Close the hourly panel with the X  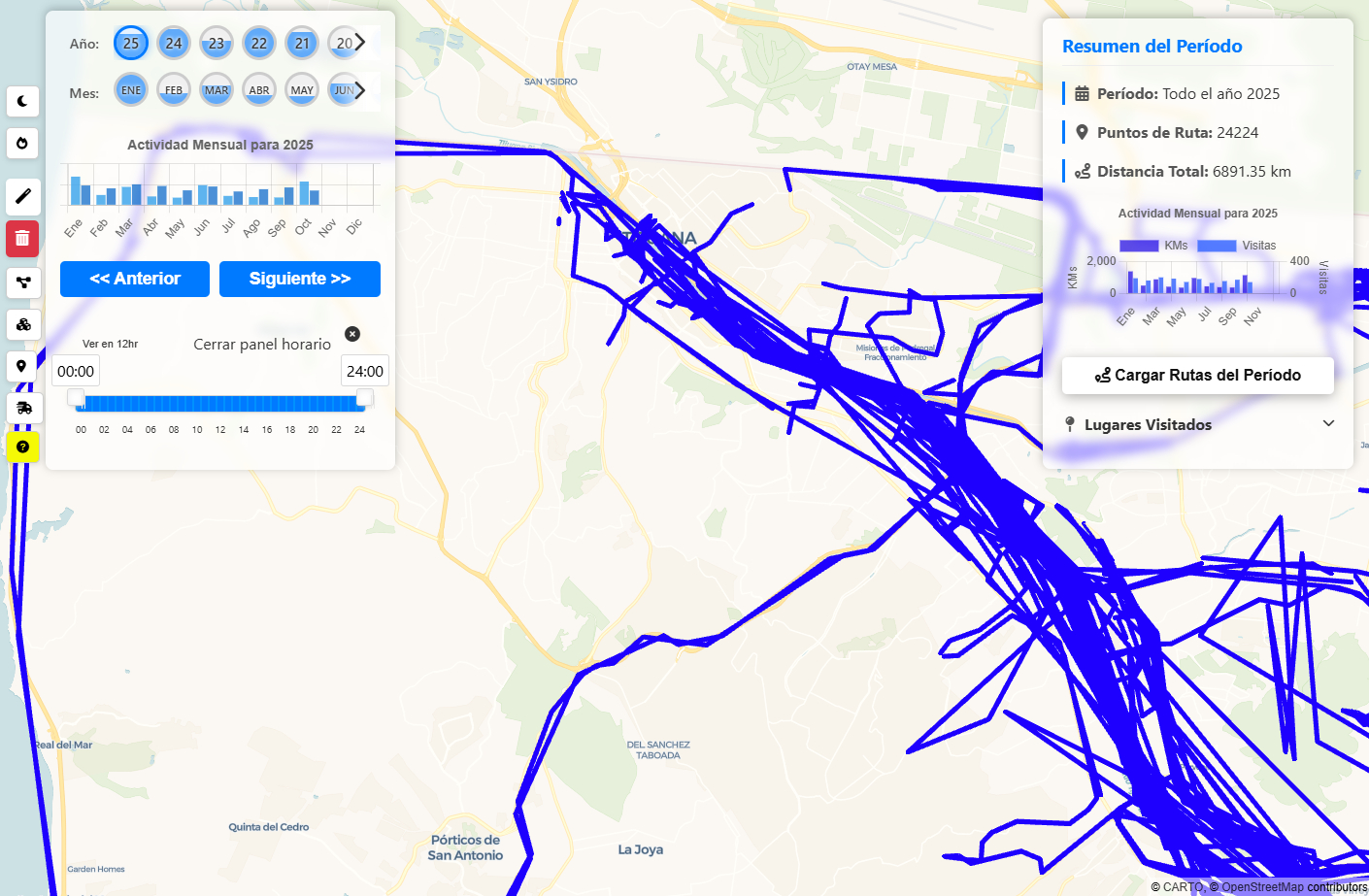[x=352, y=334]
